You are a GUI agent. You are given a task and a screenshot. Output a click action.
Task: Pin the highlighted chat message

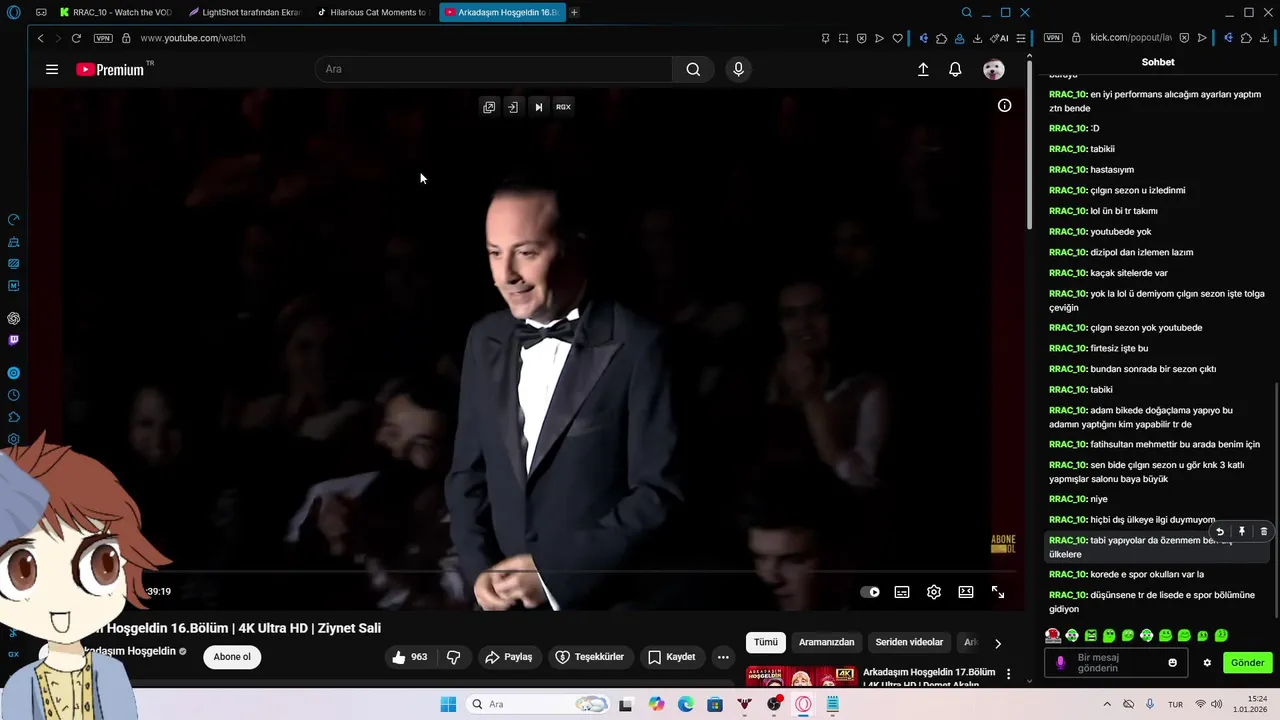coord(1241,532)
